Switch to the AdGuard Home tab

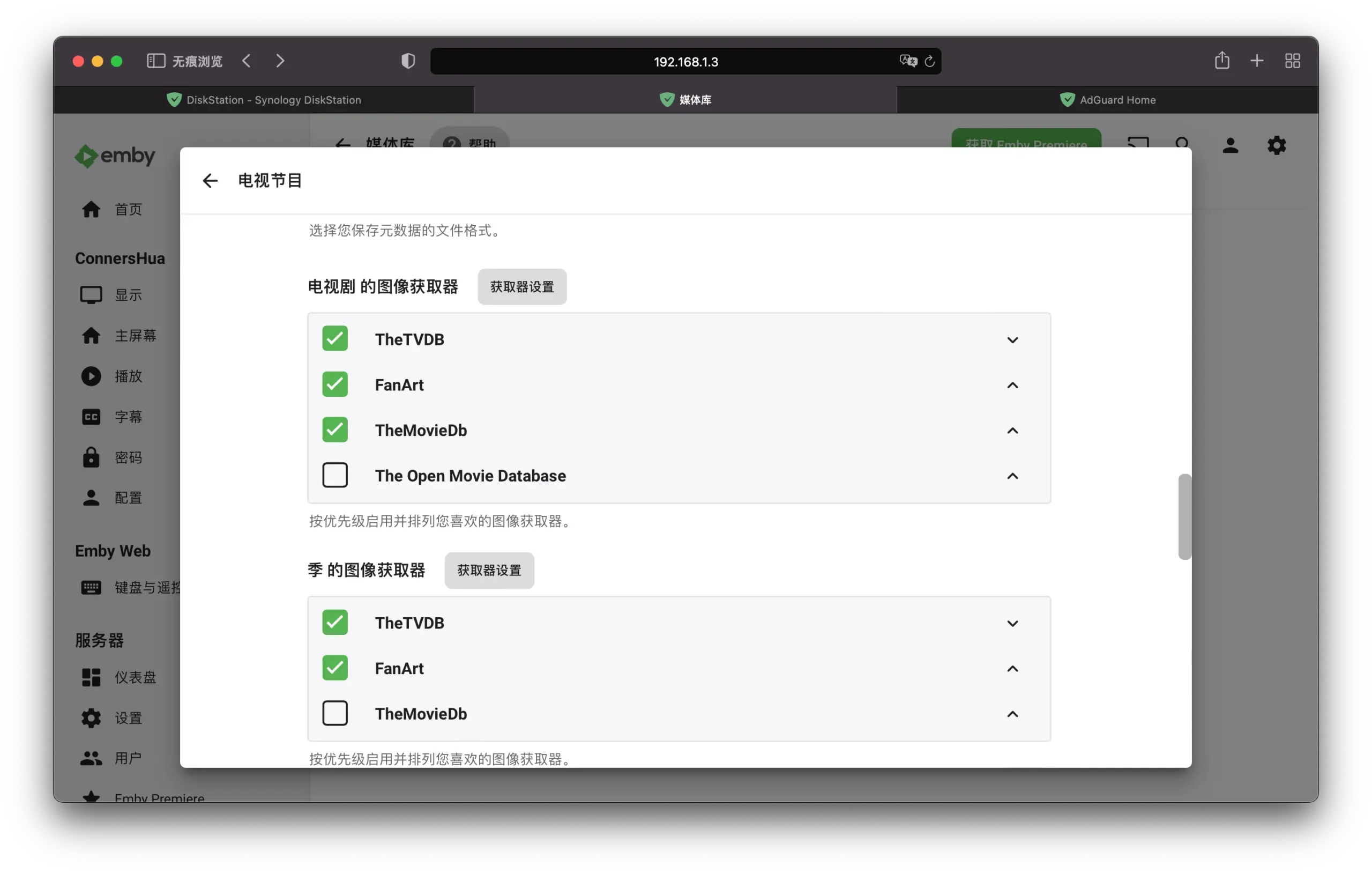coord(1108,100)
